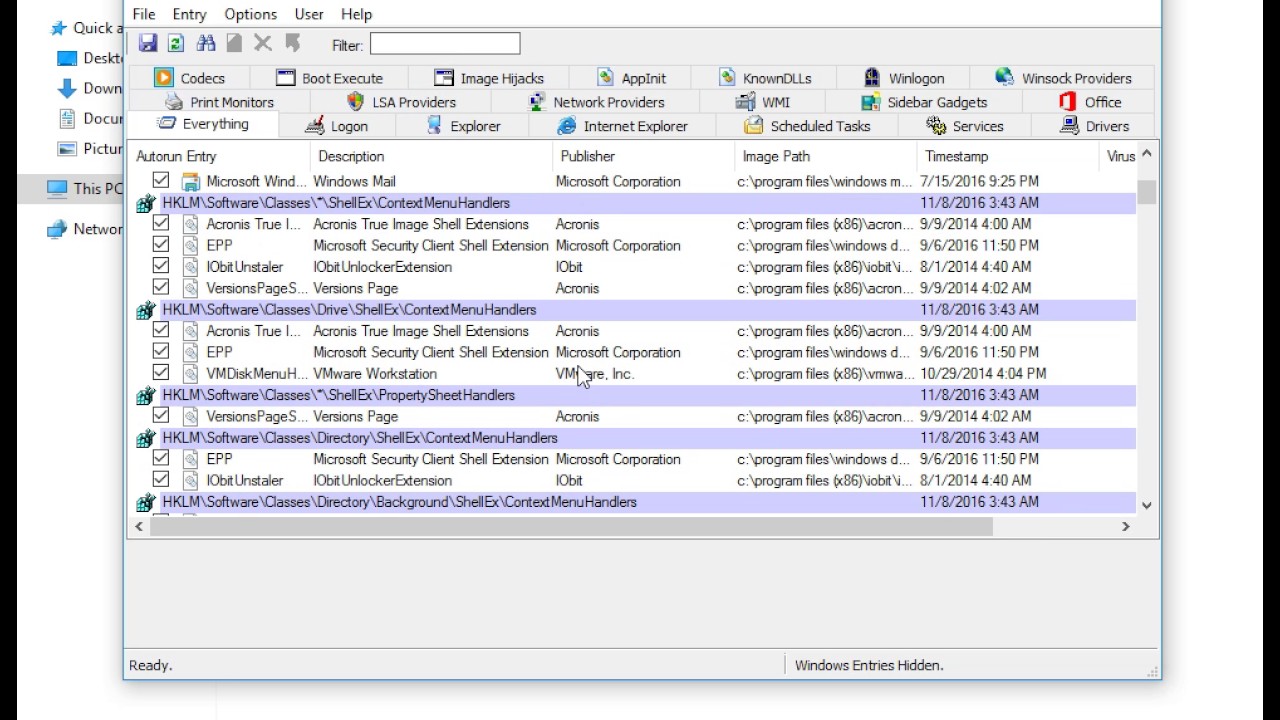Open the Network Providers tab

pos(596,102)
